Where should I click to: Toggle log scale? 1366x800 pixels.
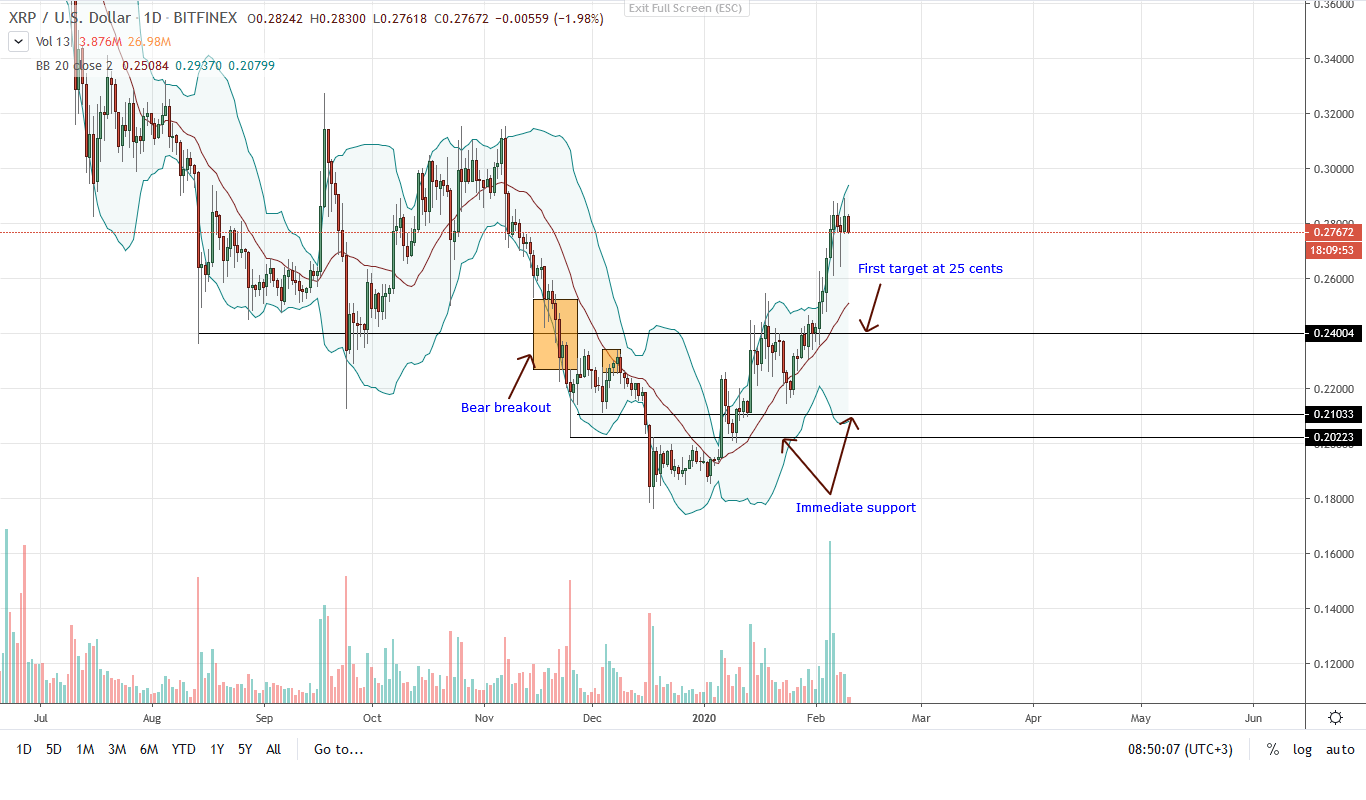click(1302, 749)
